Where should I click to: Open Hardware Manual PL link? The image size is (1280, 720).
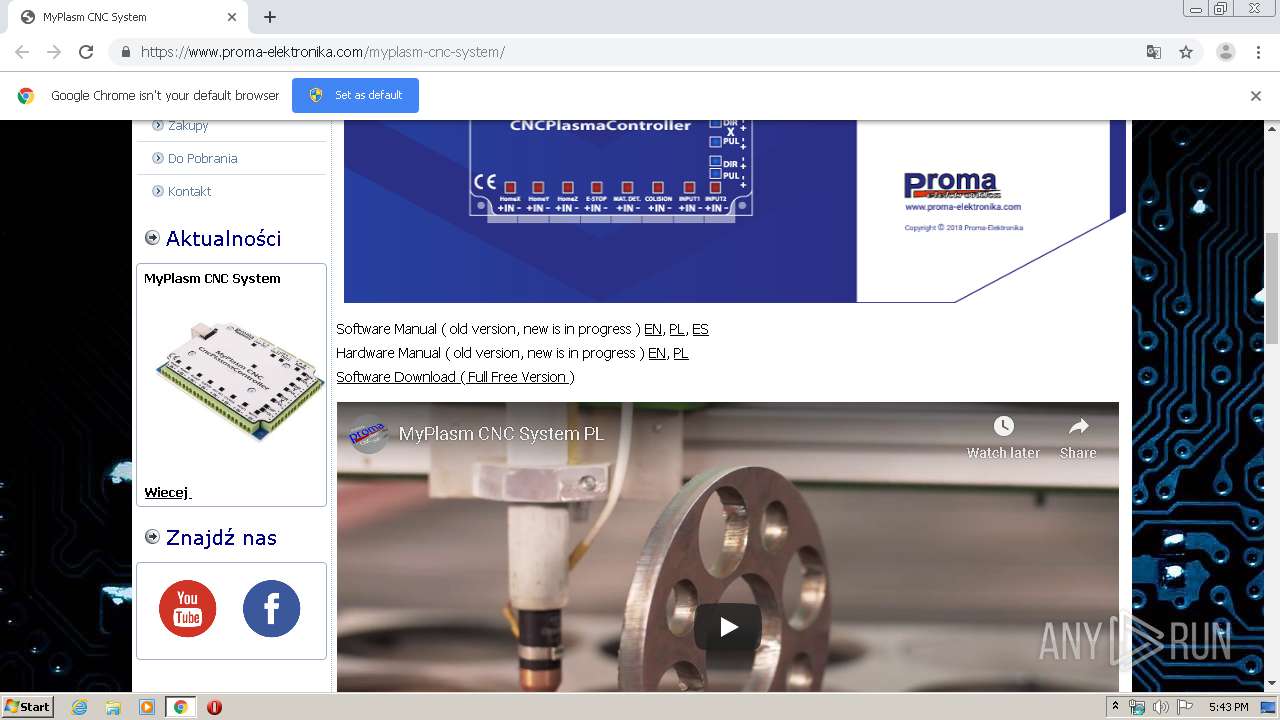point(681,353)
